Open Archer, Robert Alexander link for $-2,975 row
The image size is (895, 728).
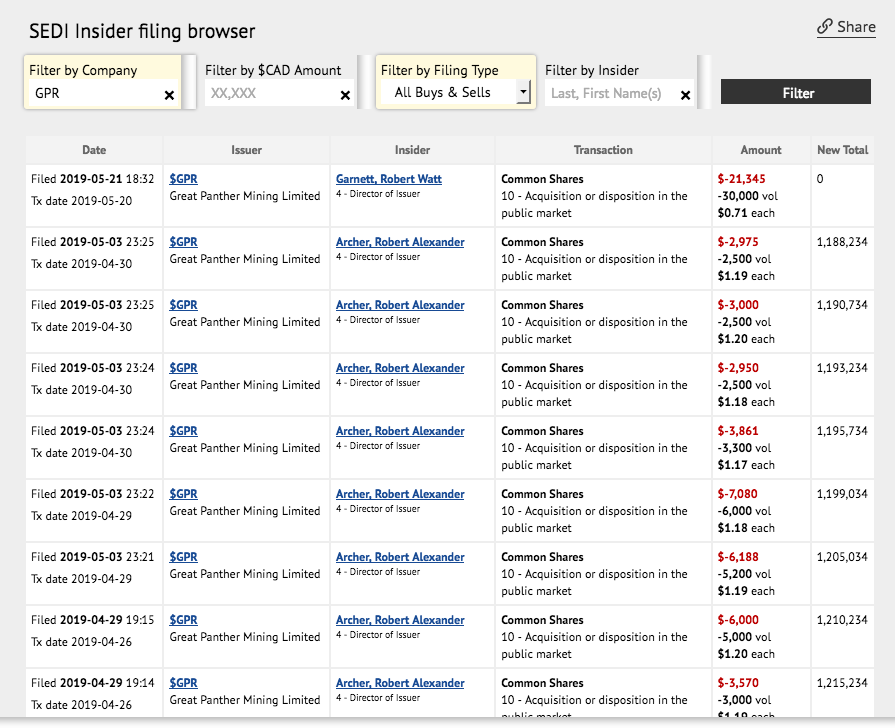[400, 242]
